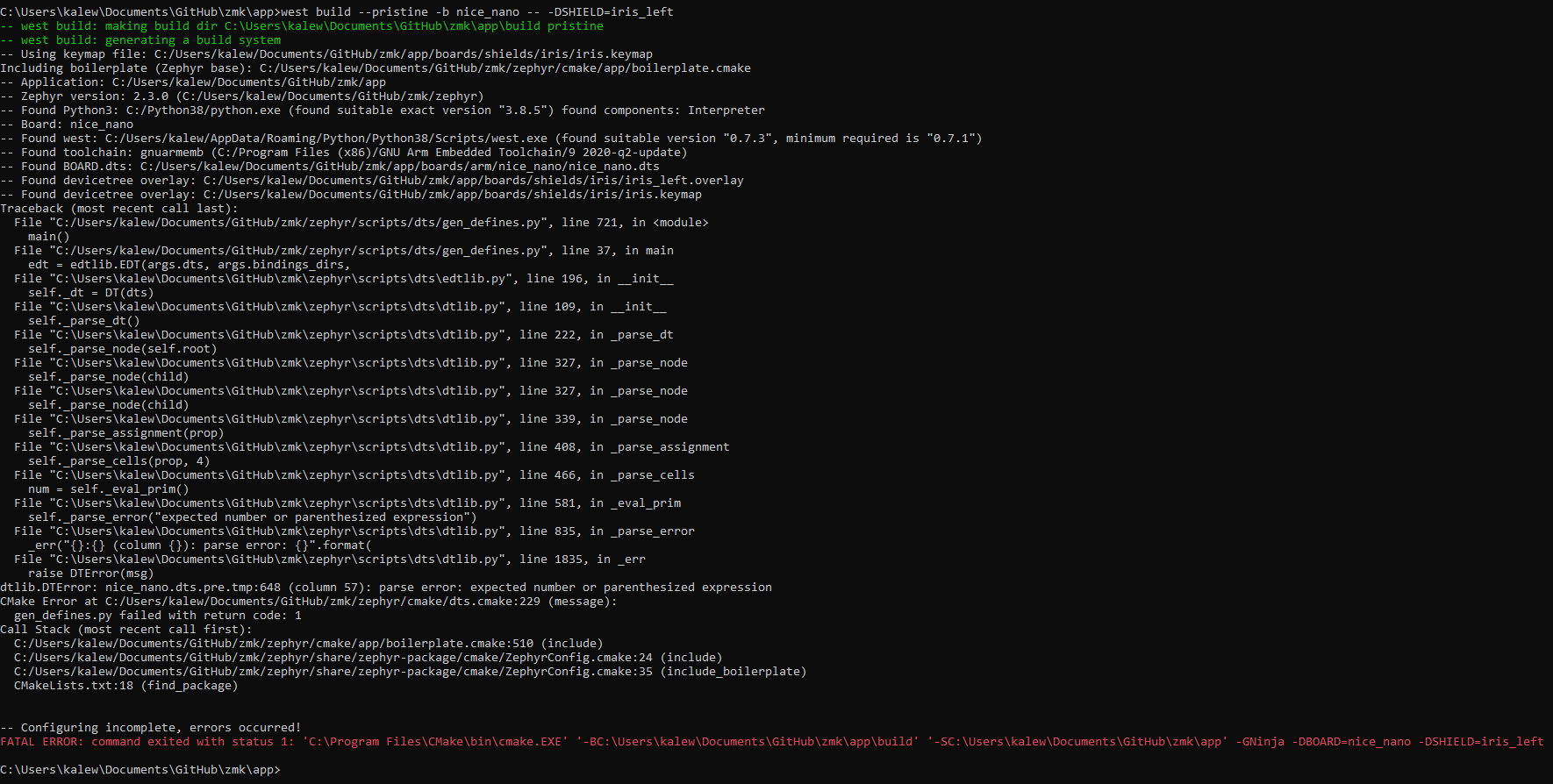
Task: Click 'Traceback (most recent call last)' heading
Action: point(118,208)
